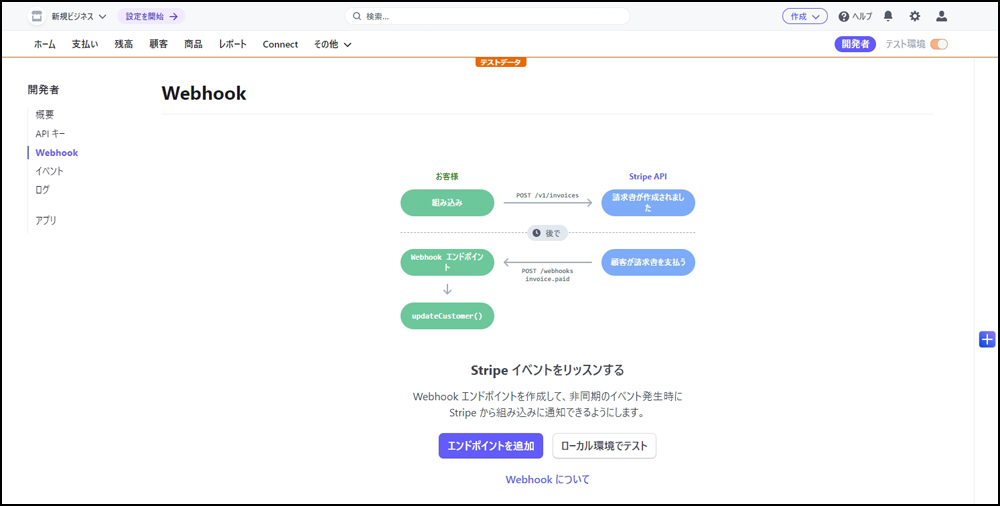
Task: Go to the 支払い tab
Action: (85, 45)
